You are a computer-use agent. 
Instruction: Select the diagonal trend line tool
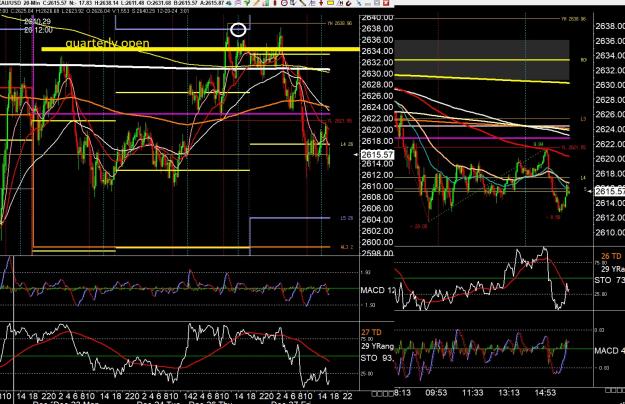[x=303, y=3]
